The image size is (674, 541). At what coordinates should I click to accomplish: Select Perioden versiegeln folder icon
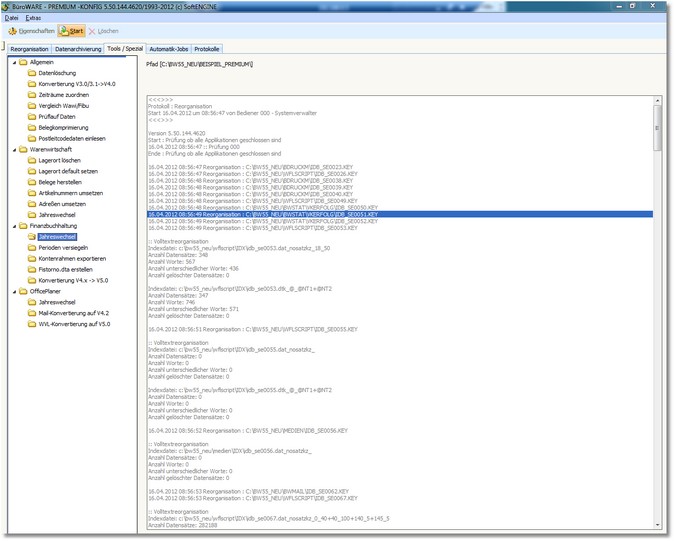coord(30,247)
